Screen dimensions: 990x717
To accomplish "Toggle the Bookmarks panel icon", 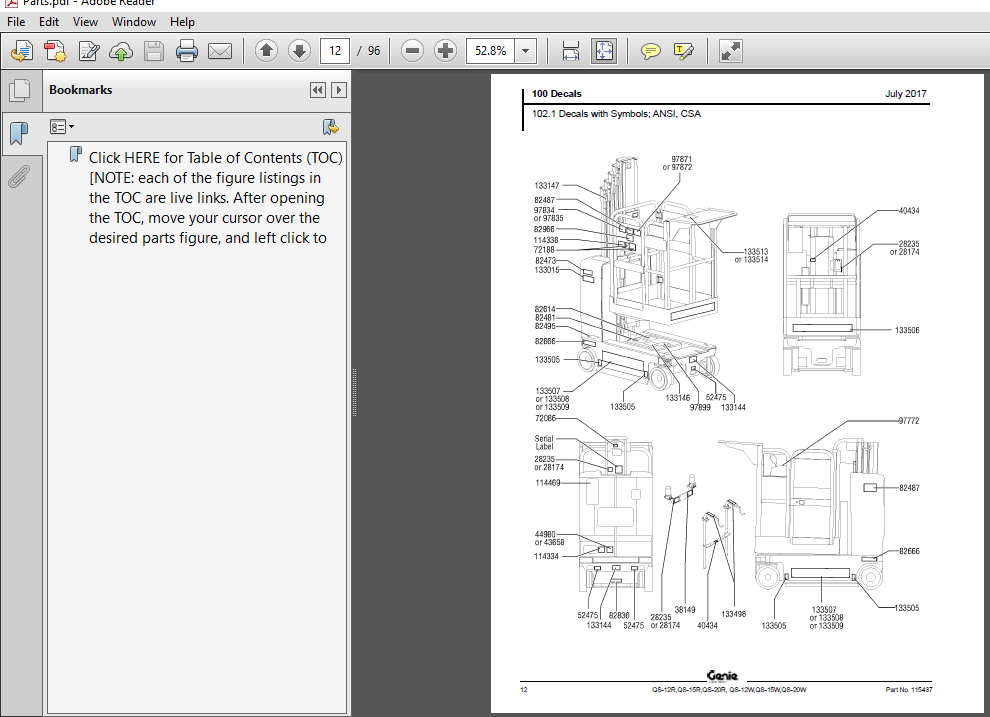I will (19, 133).
